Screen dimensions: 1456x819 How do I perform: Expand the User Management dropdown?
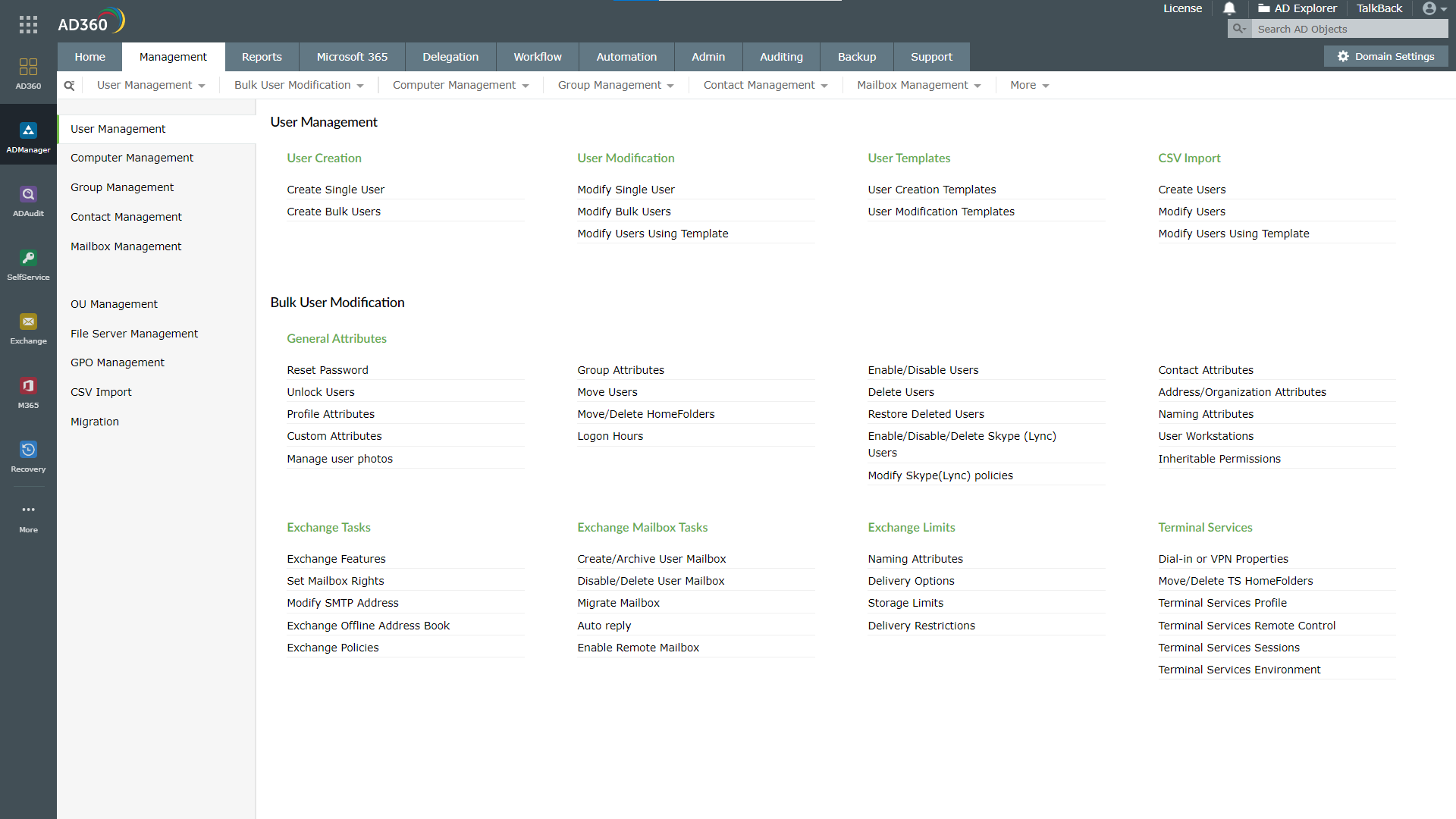(151, 85)
